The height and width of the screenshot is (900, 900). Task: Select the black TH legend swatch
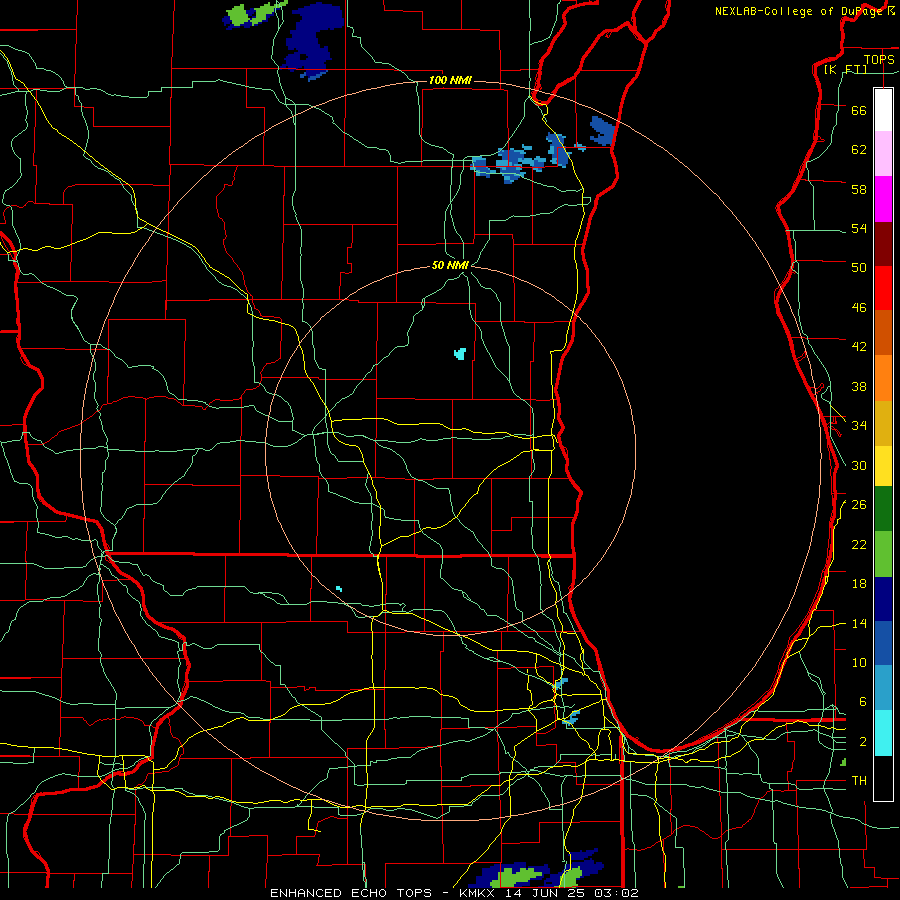coord(883,778)
